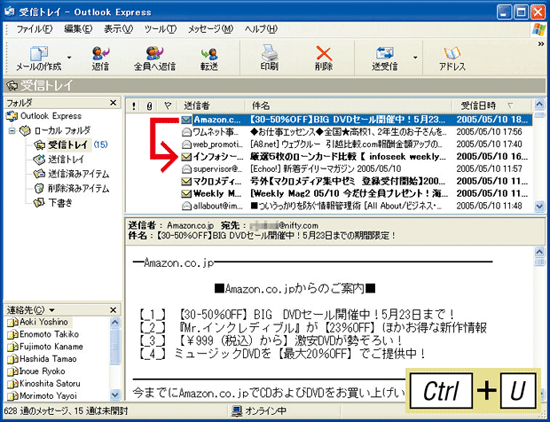Click the 受信トレイ folder banner icon
Screen dimensions: 550x422
click(12, 86)
